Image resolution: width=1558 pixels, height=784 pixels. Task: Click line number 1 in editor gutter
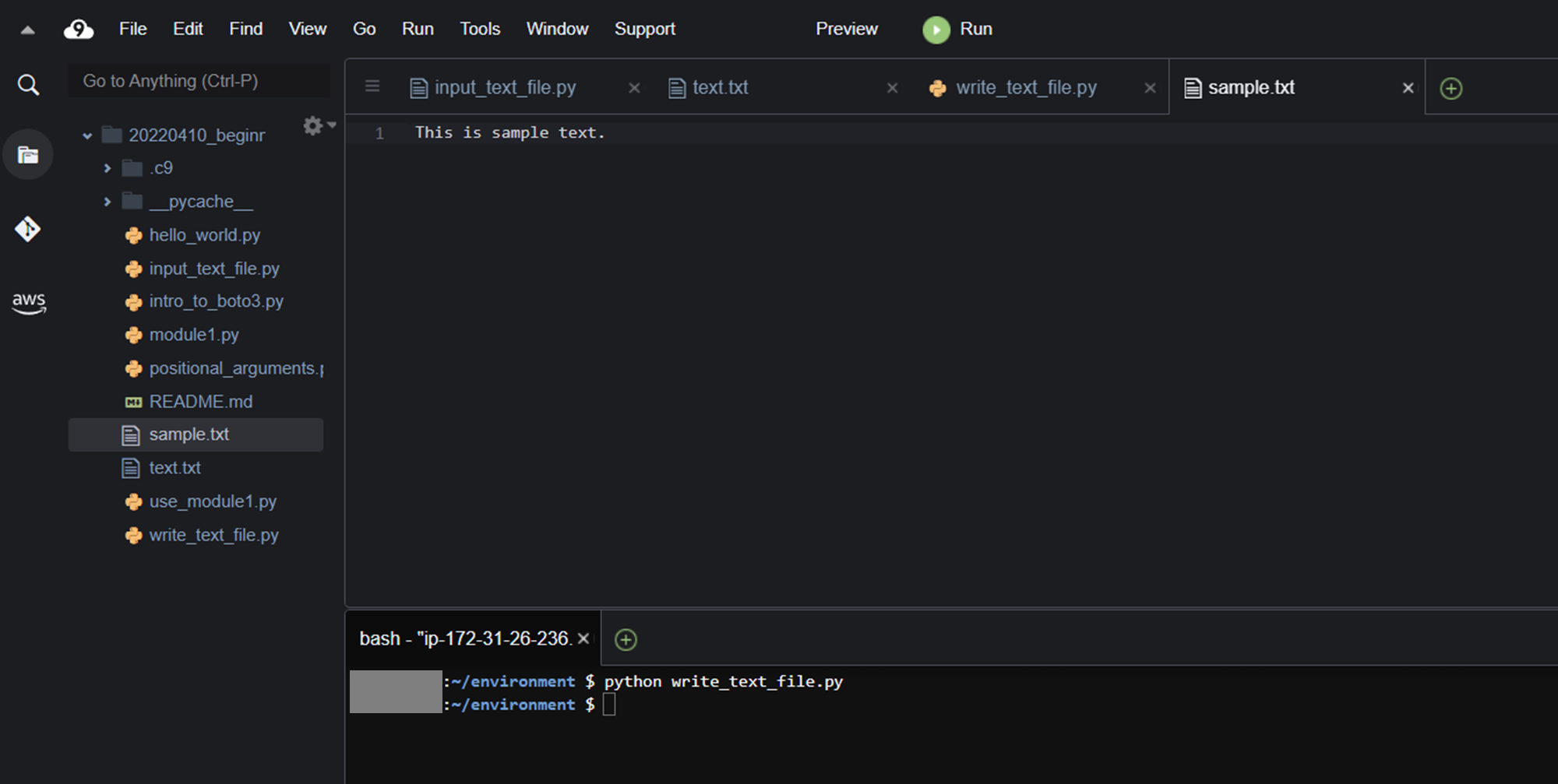(379, 133)
